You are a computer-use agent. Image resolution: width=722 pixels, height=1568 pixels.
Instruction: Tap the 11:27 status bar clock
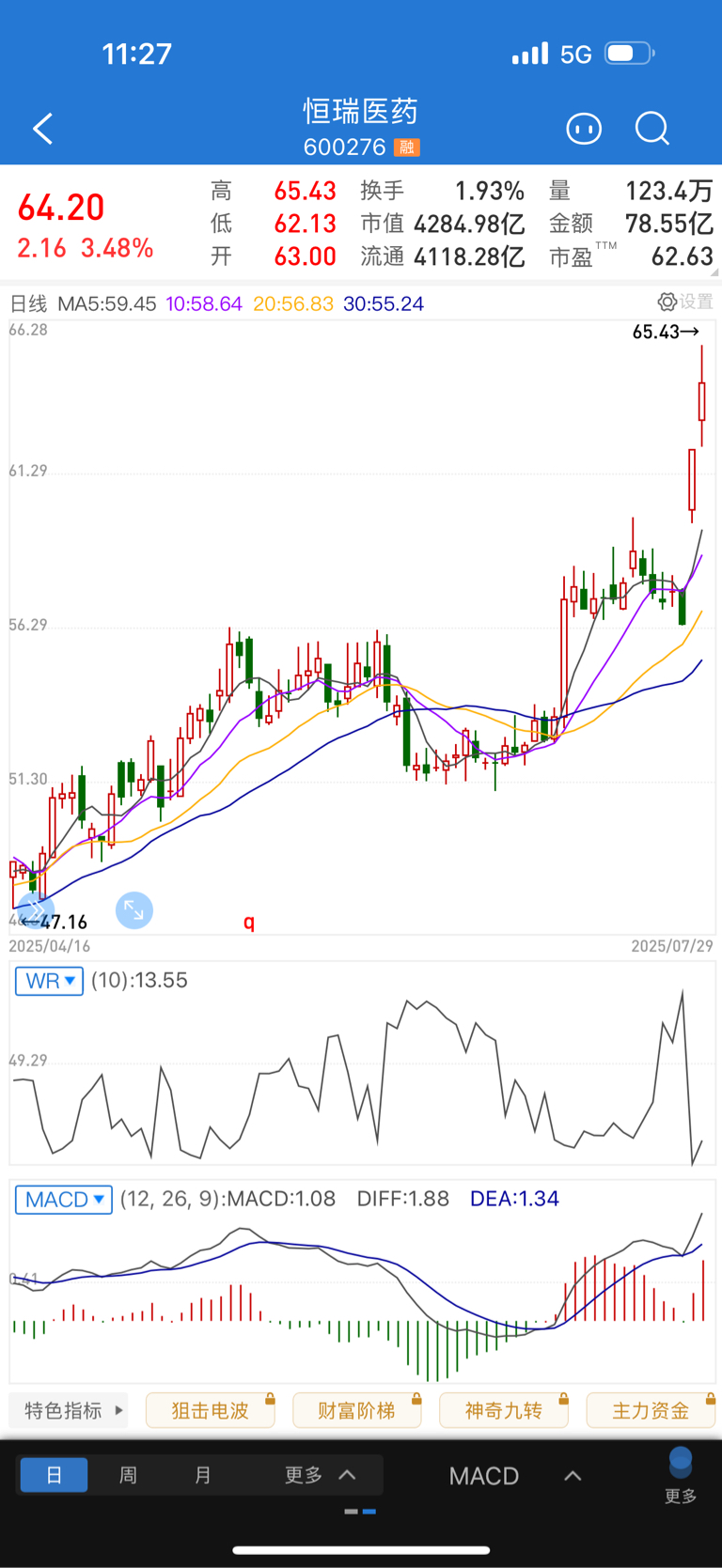tap(137, 54)
